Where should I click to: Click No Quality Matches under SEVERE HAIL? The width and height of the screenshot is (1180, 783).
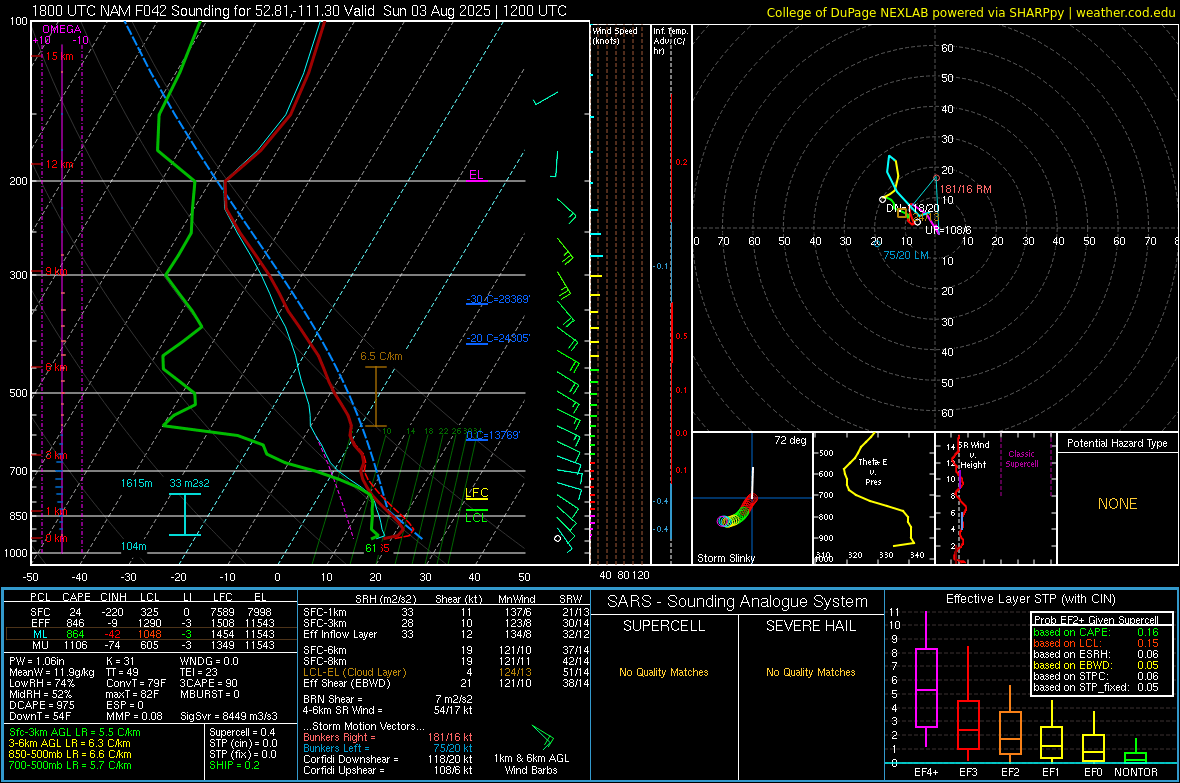[810, 672]
